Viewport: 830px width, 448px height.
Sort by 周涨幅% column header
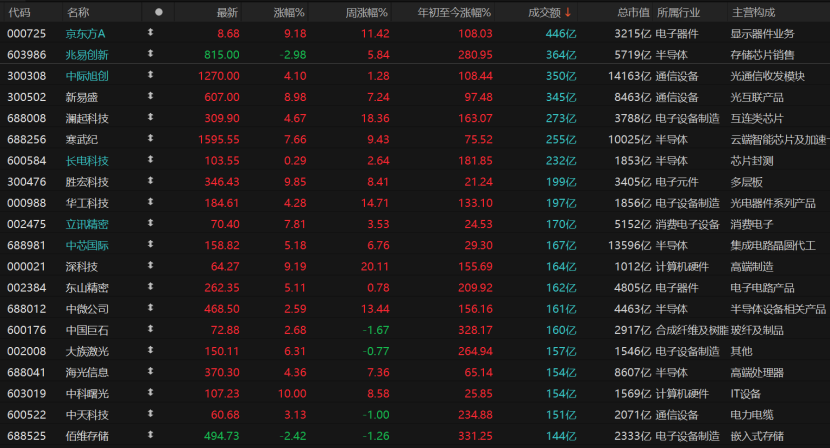tap(366, 12)
